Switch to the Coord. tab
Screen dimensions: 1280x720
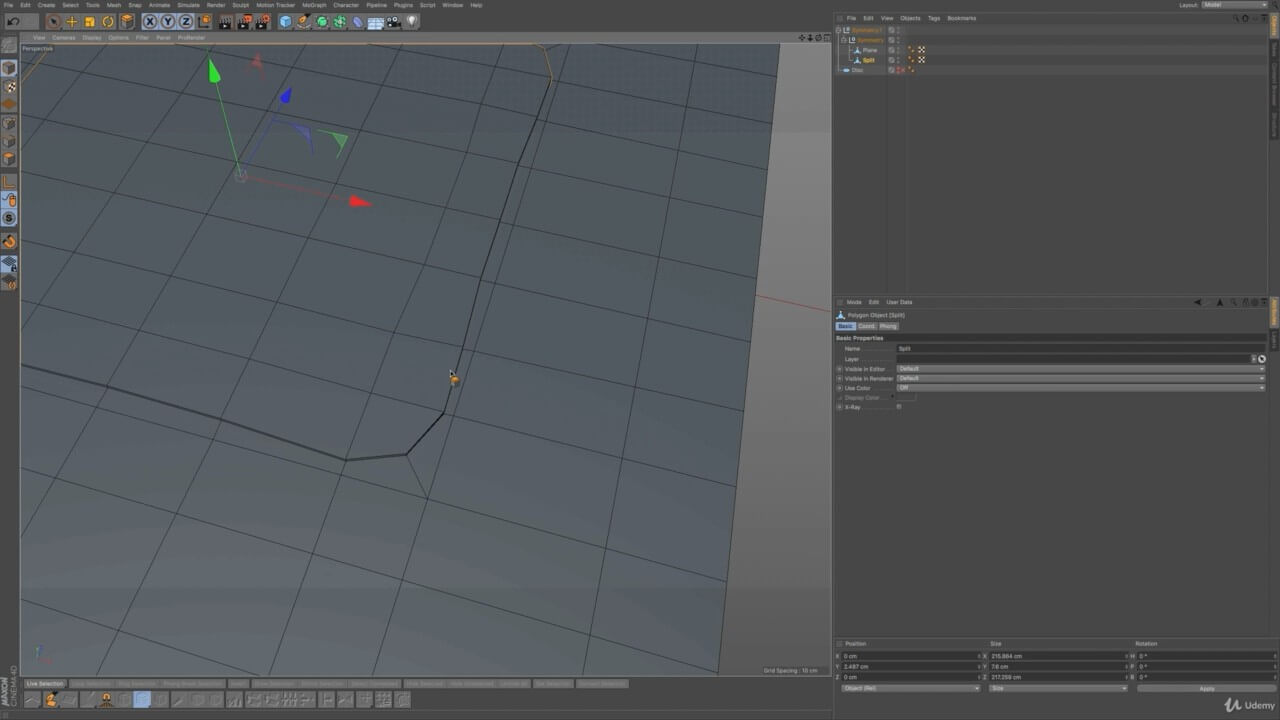[866, 326]
